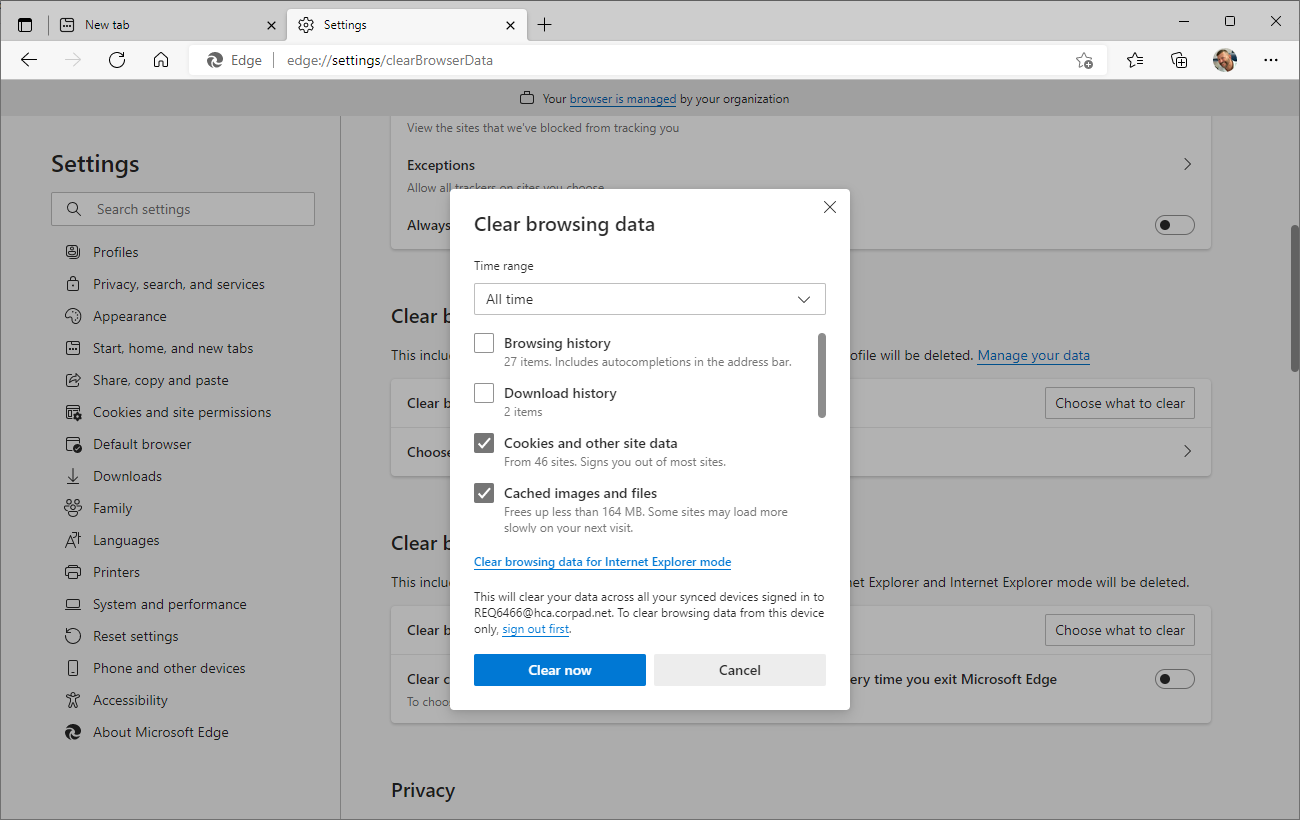Image resolution: width=1300 pixels, height=820 pixels.
Task: Click the sign out first link
Action: tap(535, 629)
